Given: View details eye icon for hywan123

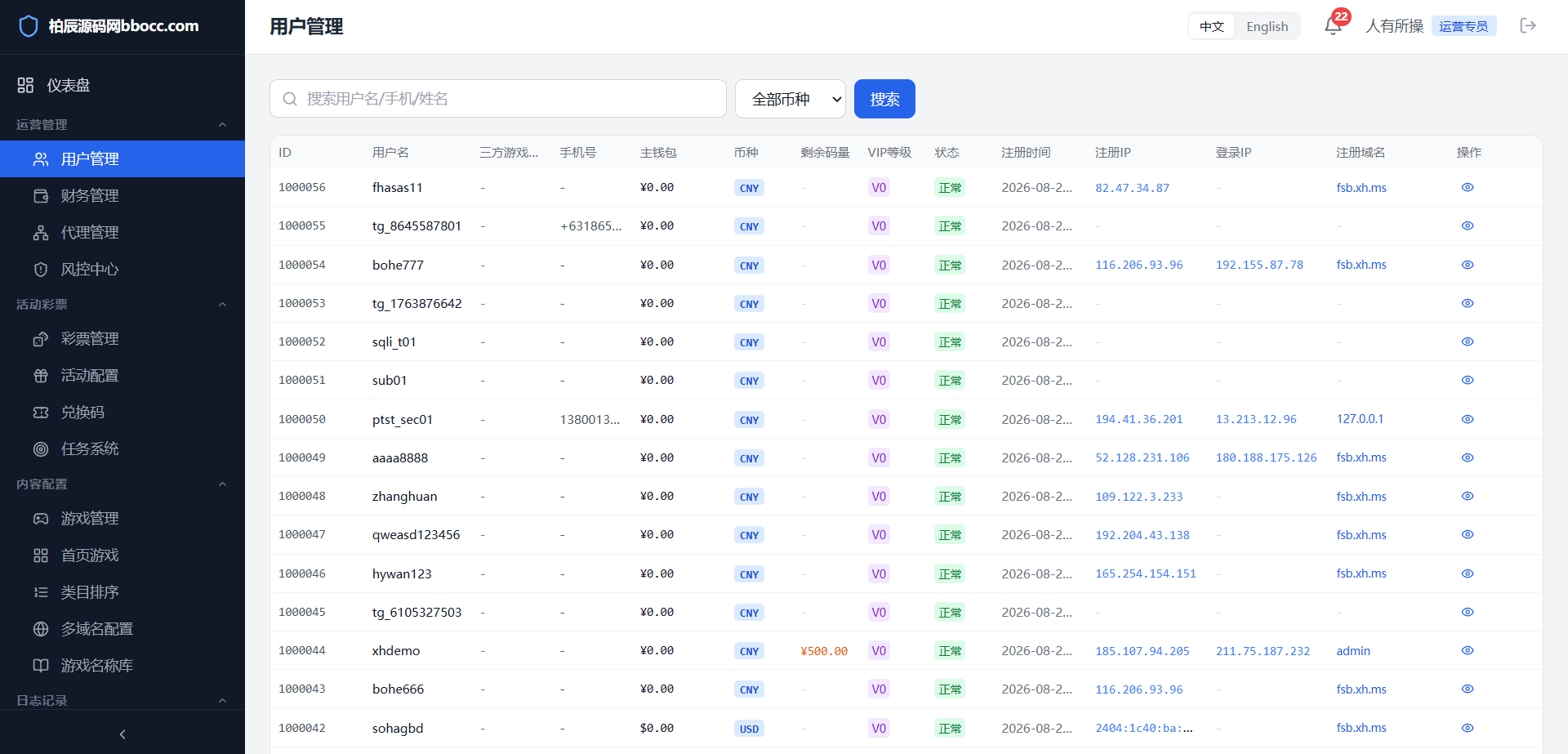Looking at the screenshot, I should 1468,573.
